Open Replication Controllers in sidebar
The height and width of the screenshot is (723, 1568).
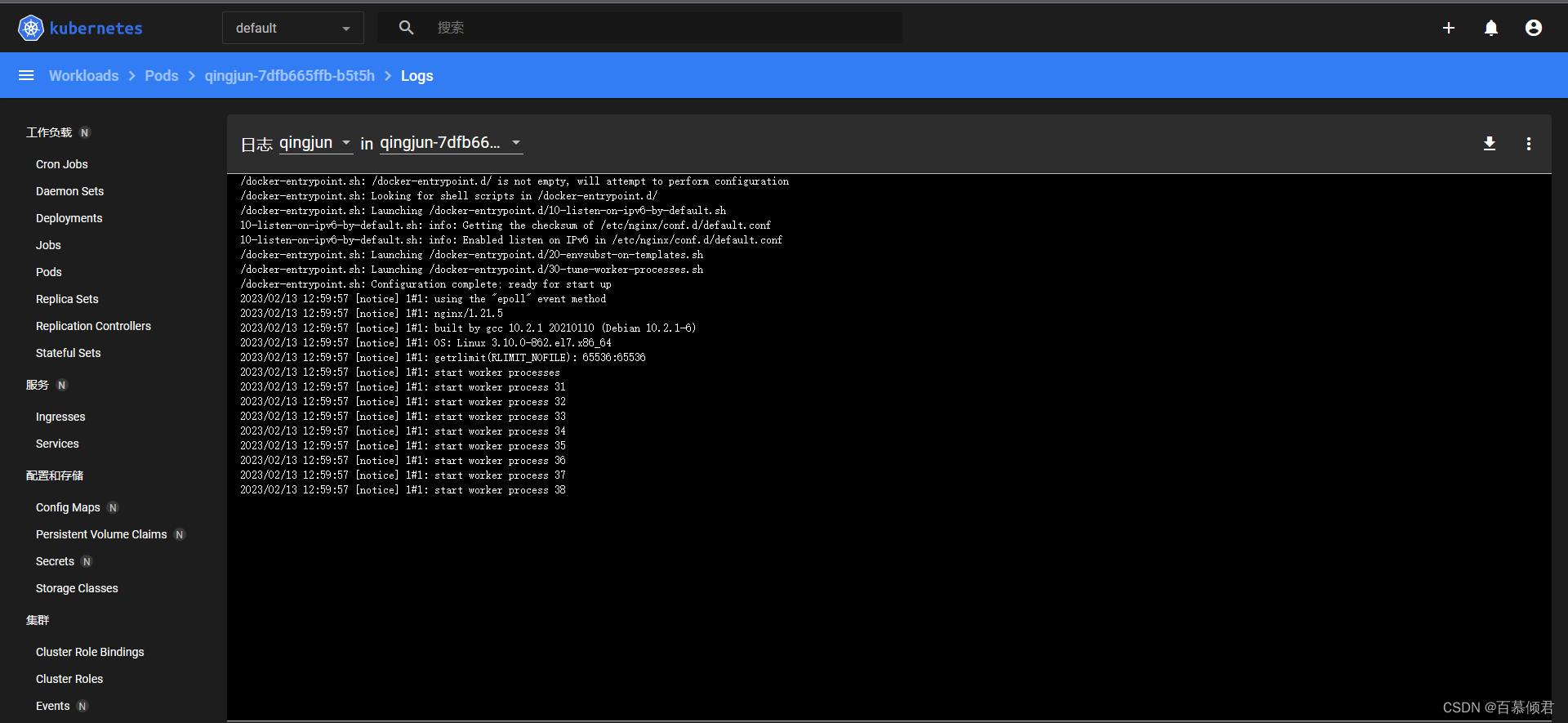[x=94, y=326]
